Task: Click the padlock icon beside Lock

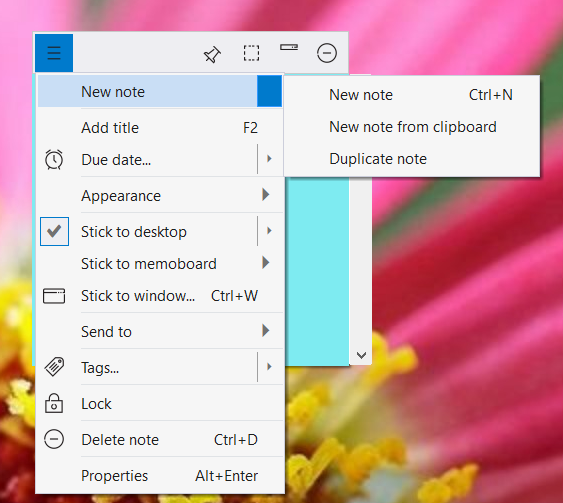Action: point(54,403)
